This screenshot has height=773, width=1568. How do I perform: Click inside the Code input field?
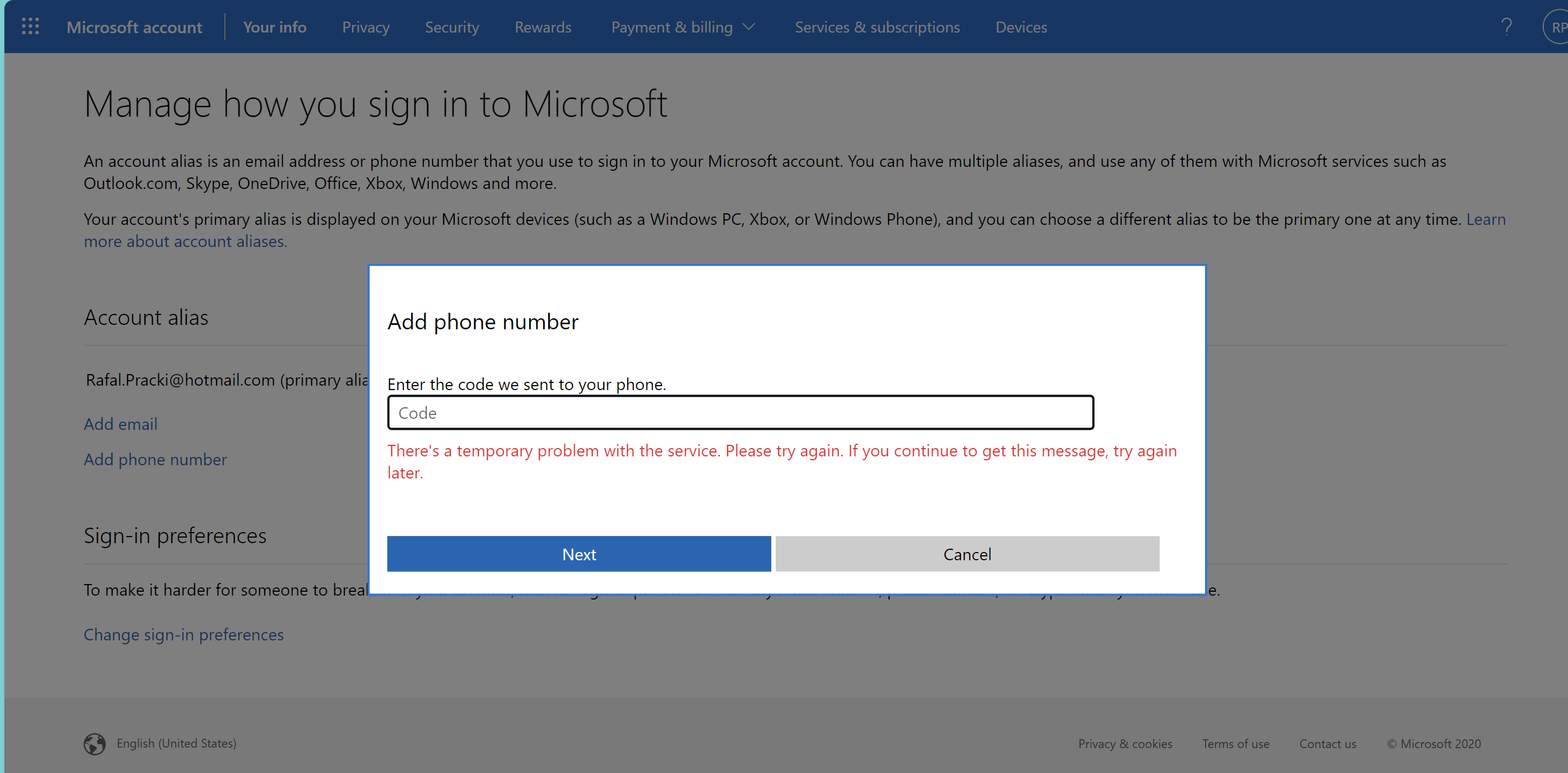(740, 413)
